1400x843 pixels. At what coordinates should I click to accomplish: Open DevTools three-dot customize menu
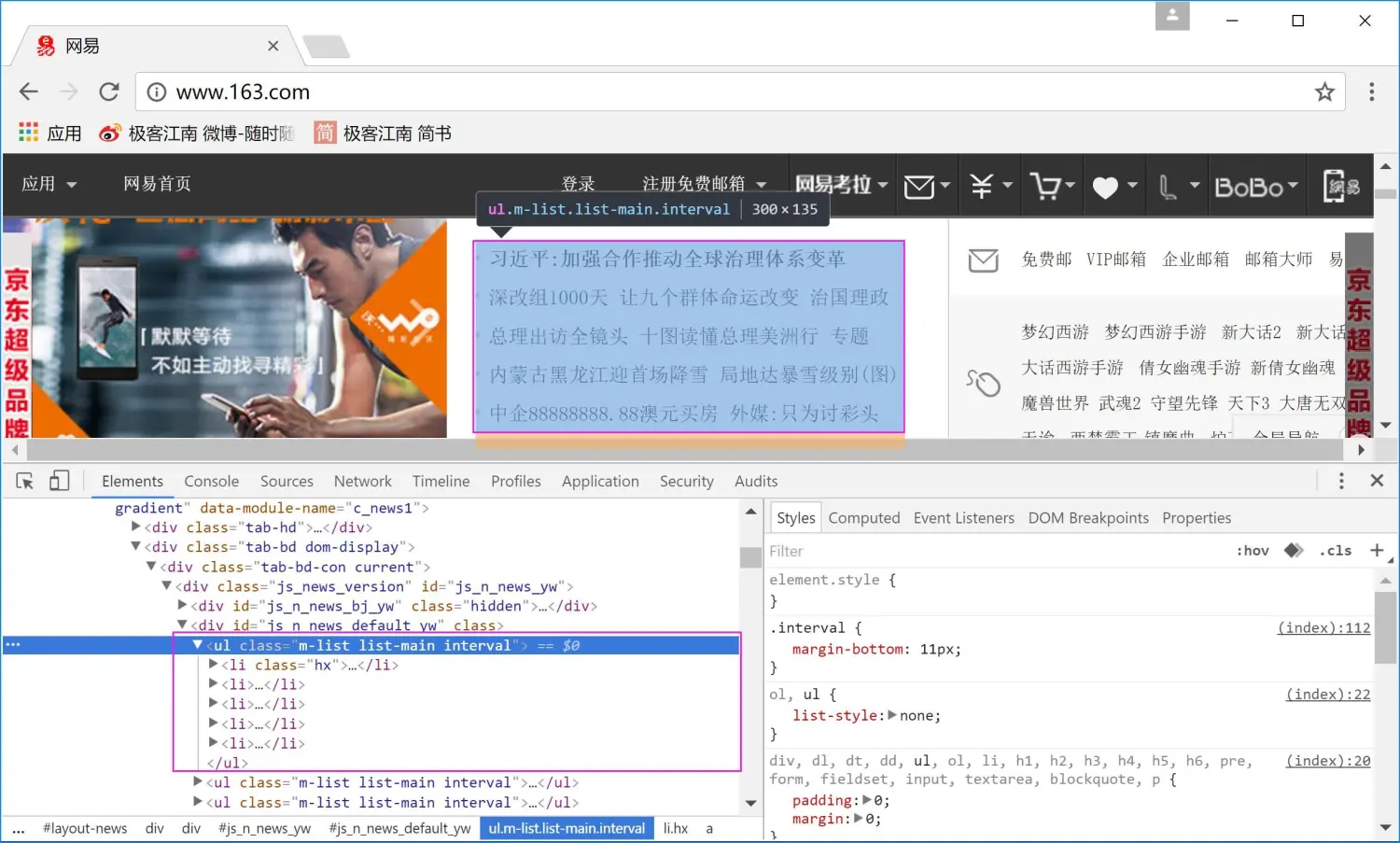(1341, 481)
